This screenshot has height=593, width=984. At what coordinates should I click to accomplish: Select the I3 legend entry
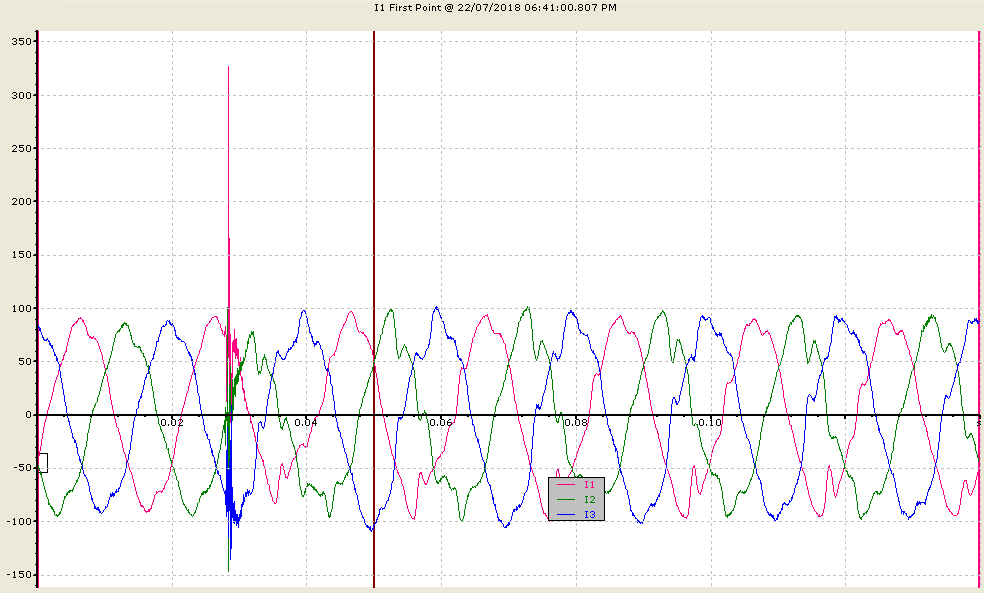pyautogui.click(x=576, y=515)
